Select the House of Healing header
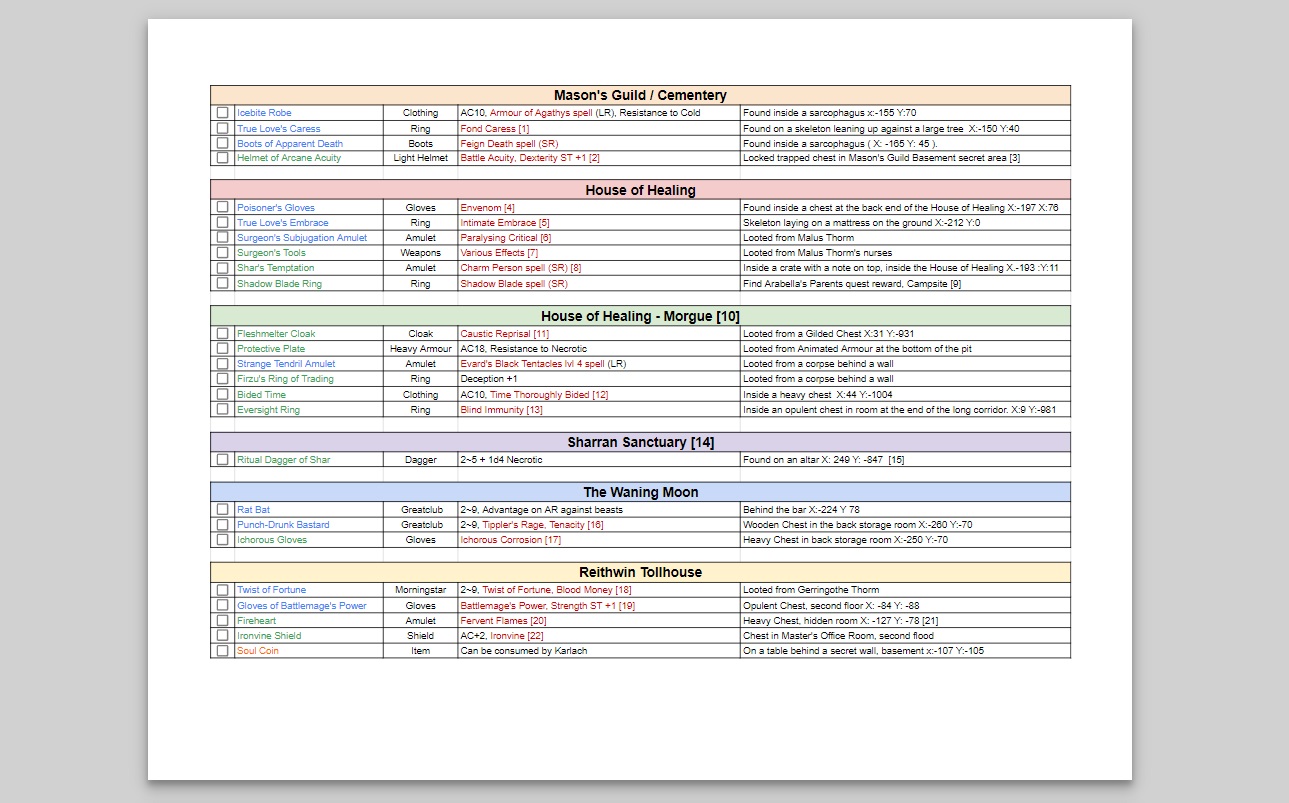Image resolution: width=1289 pixels, height=803 pixels. point(640,190)
